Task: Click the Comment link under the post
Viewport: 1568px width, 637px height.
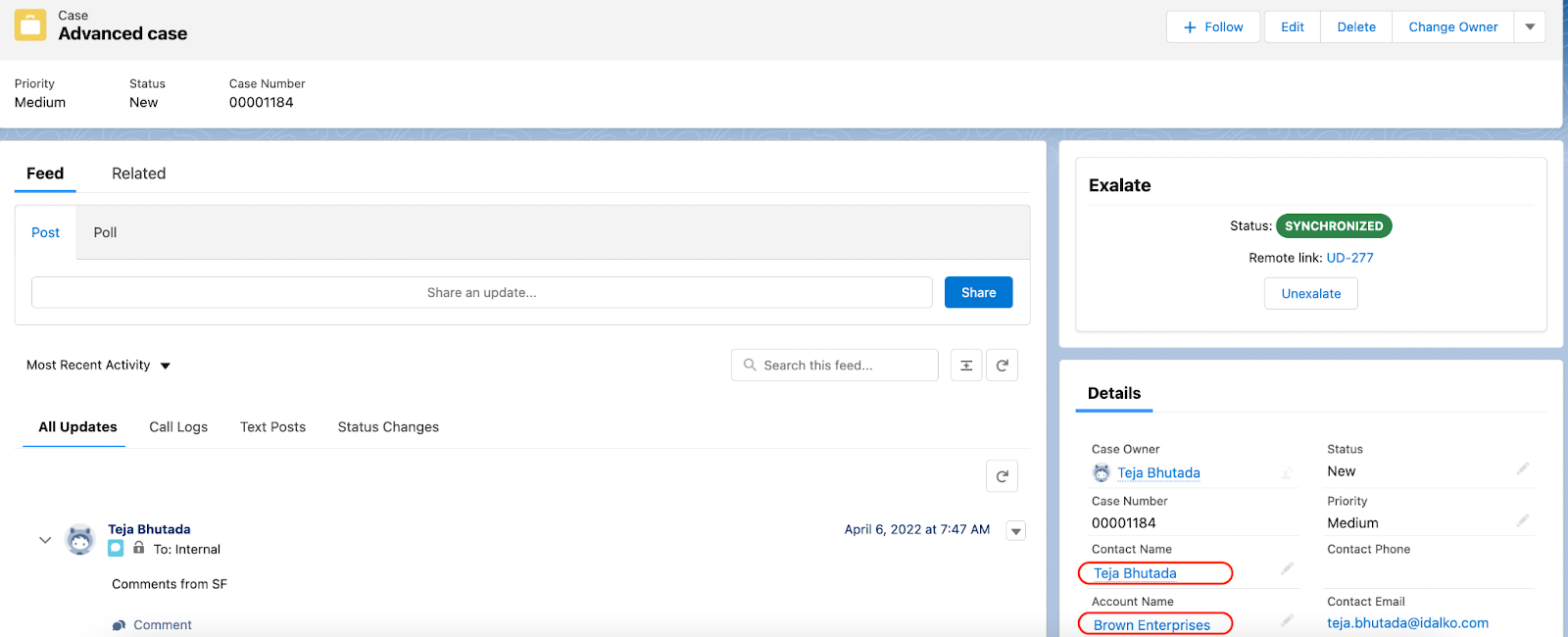Action: [163, 625]
